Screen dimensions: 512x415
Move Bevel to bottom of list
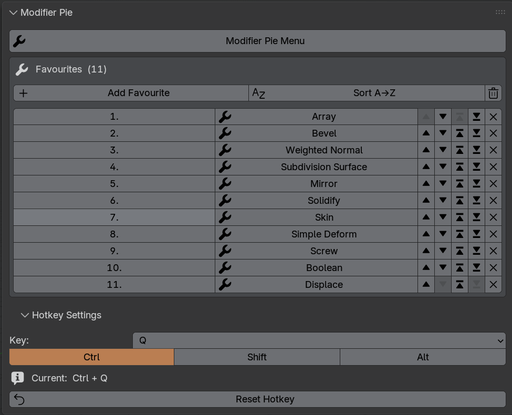point(476,133)
